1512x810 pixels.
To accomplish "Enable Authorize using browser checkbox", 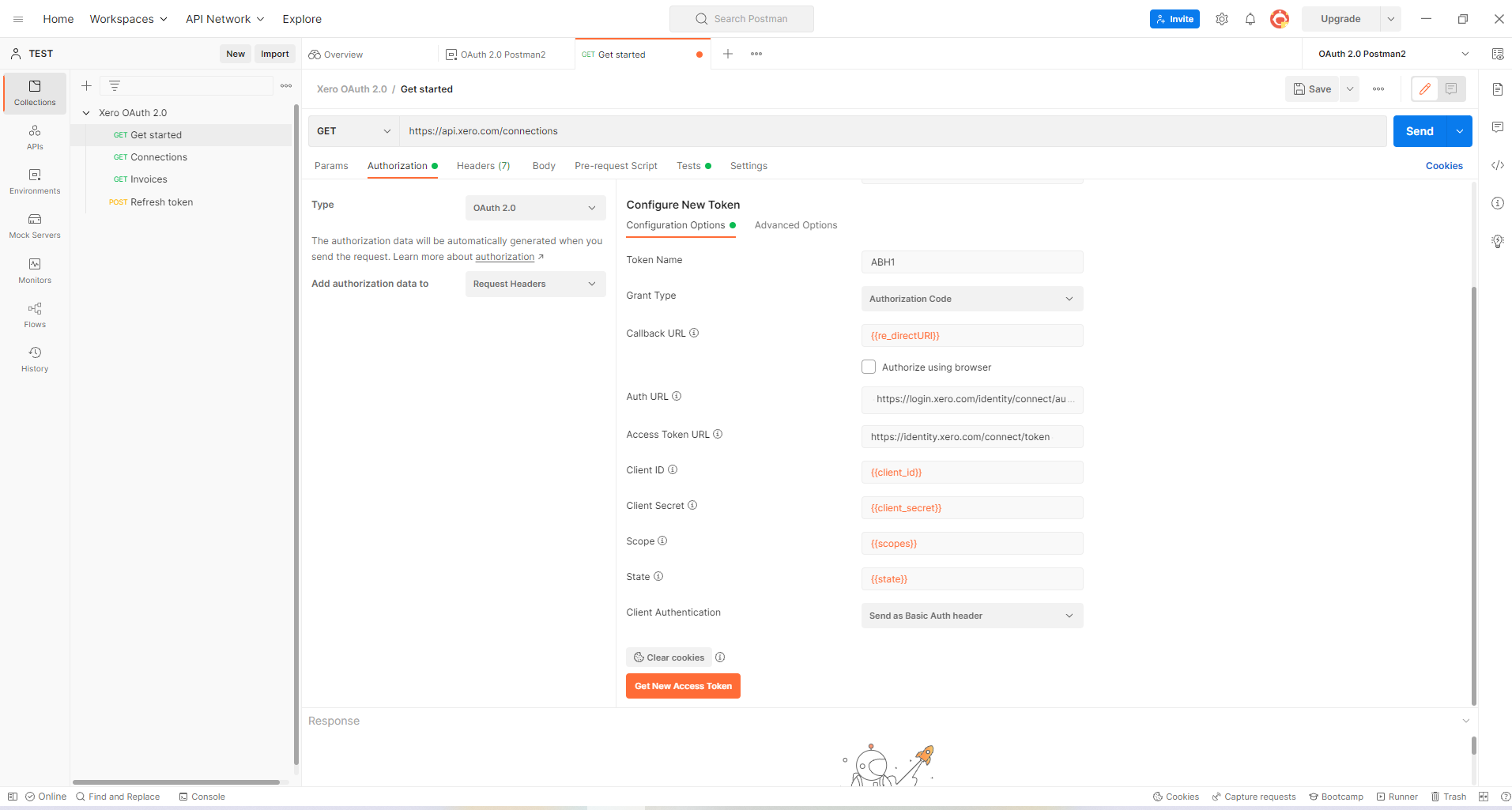I will click(869, 367).
